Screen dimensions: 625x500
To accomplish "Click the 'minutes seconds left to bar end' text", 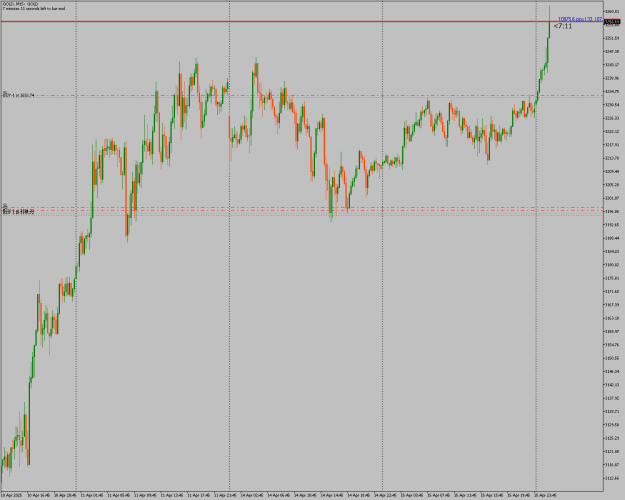I will coord(33,8).
